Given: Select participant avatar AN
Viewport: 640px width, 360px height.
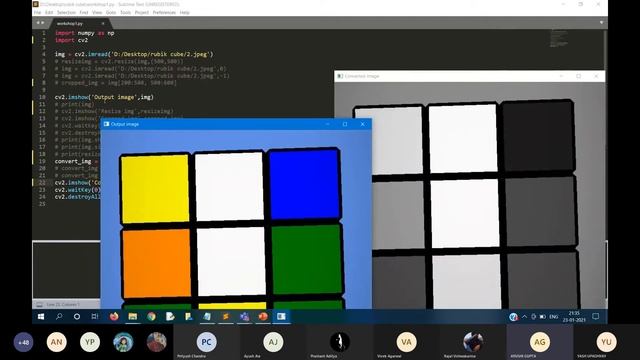Looking at the screenshot, I should pos(56,342).
